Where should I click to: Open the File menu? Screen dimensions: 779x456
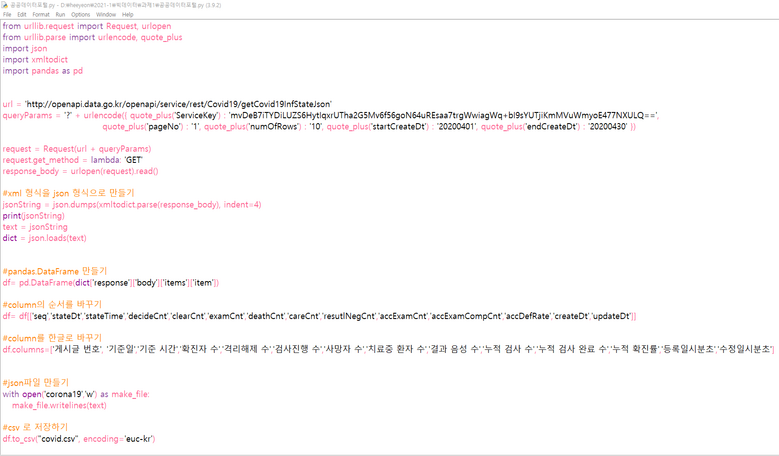tap(8, 15)
